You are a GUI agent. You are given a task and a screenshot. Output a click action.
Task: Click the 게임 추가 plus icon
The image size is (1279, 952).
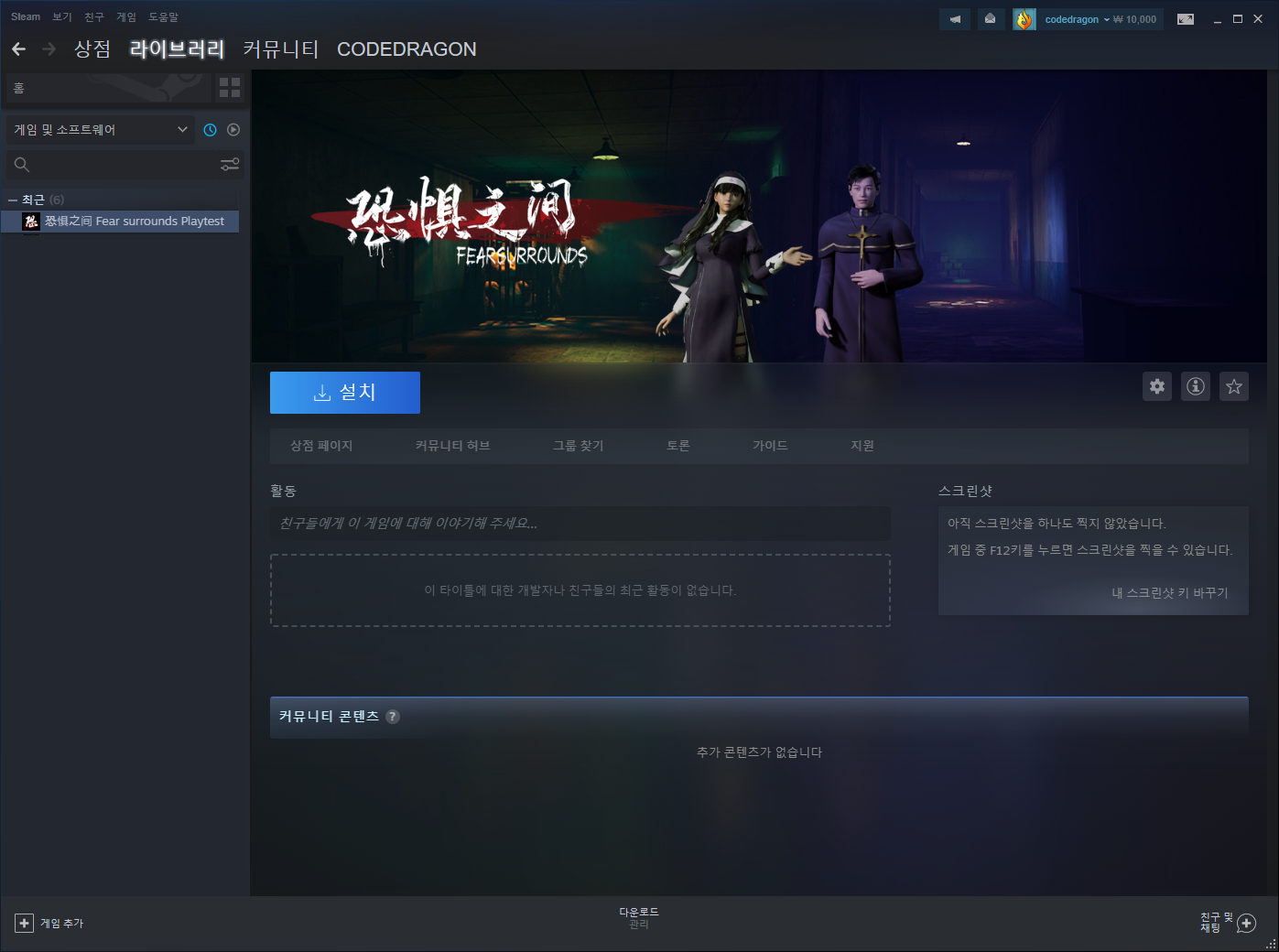pos(25,924)
